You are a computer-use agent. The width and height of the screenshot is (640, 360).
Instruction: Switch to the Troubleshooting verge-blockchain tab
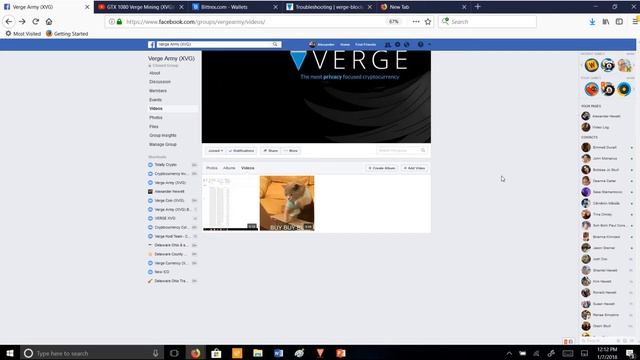(329, 7)
